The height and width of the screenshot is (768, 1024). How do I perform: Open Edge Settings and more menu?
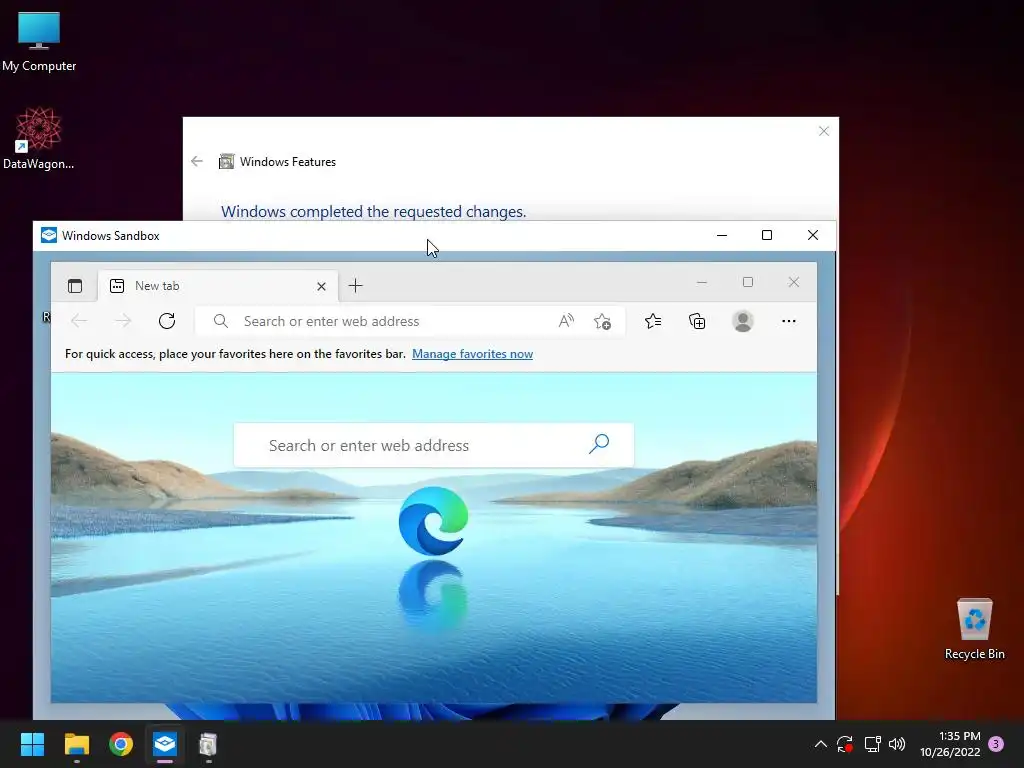coord(788,321)
